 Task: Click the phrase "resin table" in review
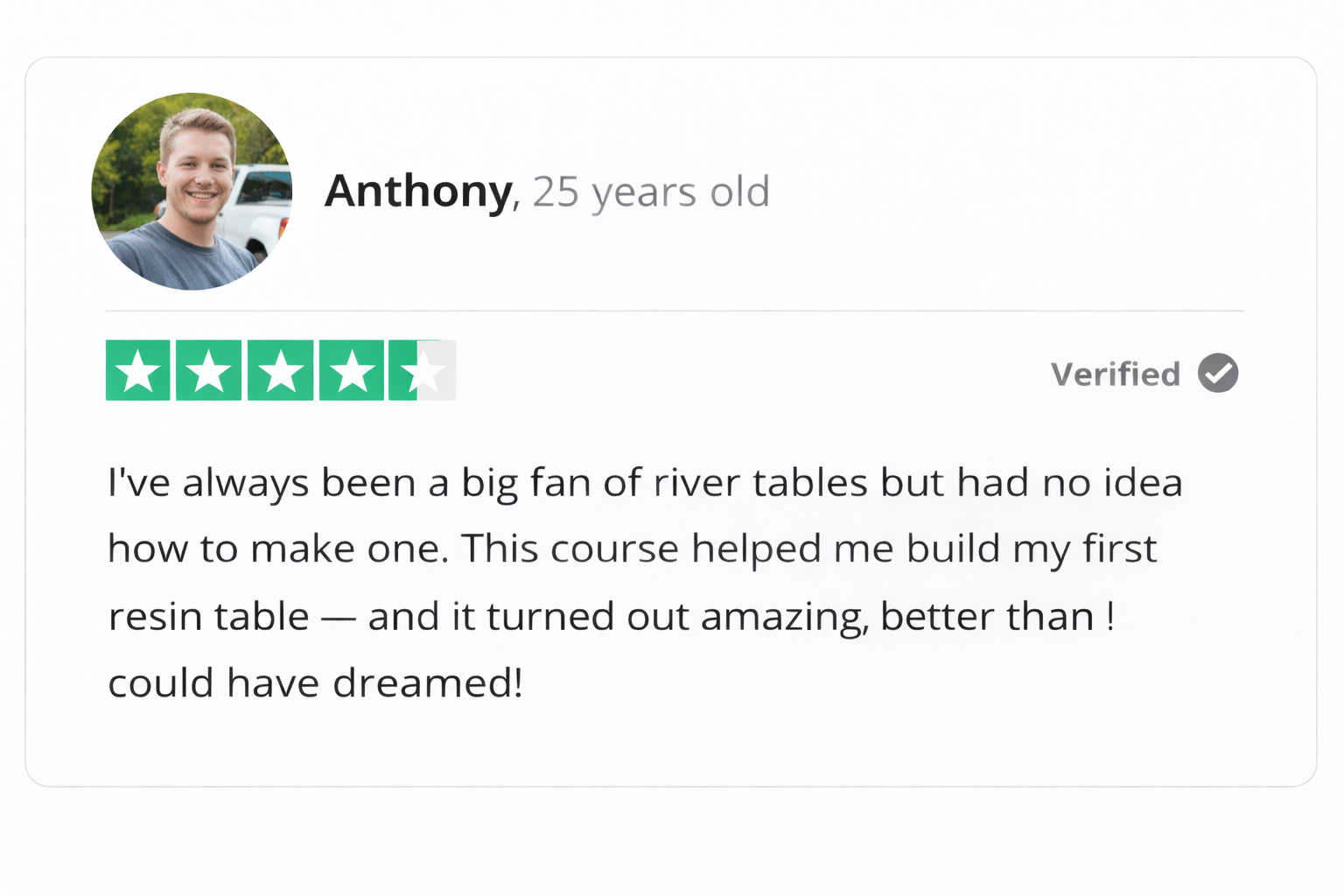pos(208,617)
